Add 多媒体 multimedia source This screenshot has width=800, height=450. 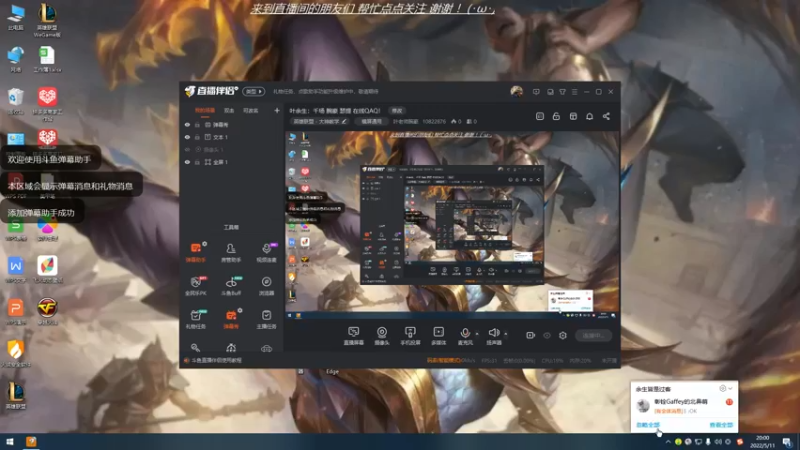pyautogui.click(x=439, y=336)
